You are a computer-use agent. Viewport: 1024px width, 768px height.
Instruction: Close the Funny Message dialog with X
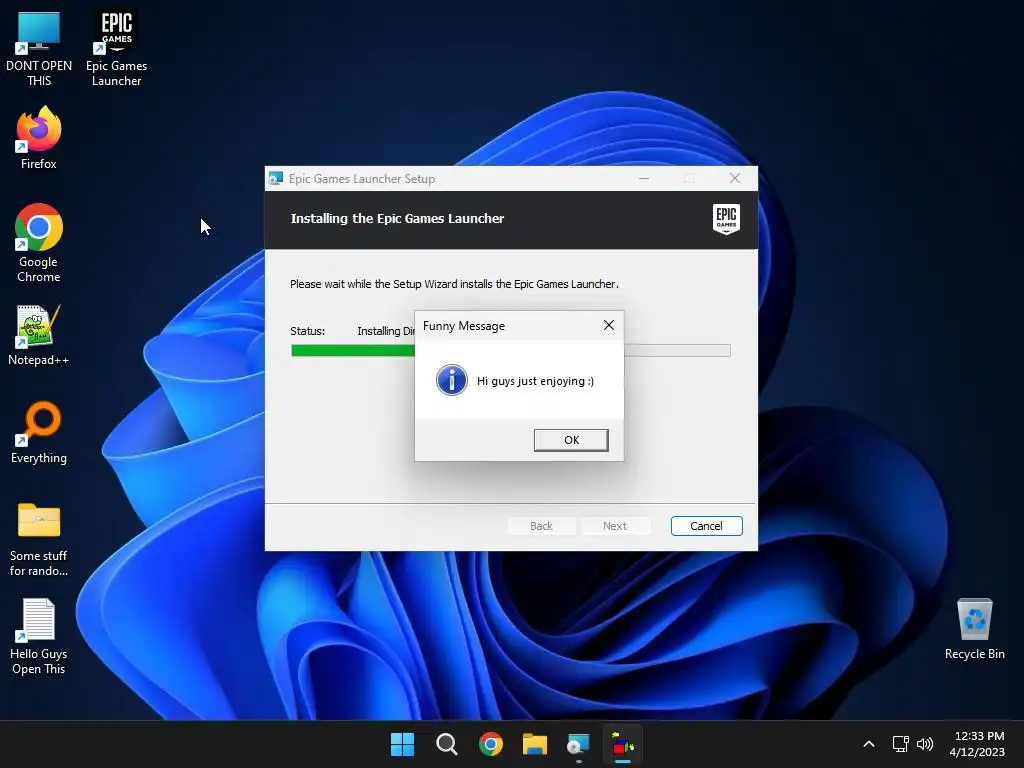[x=609, y=325]
